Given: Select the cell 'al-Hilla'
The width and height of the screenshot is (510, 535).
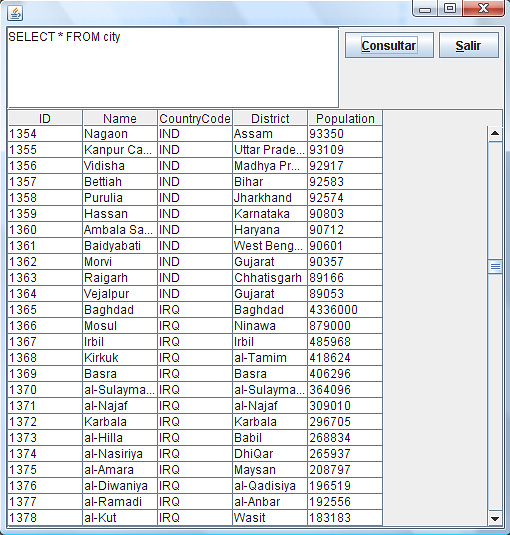Looking at the screenshot, I should pyautogui.click(x=120, y=438).
